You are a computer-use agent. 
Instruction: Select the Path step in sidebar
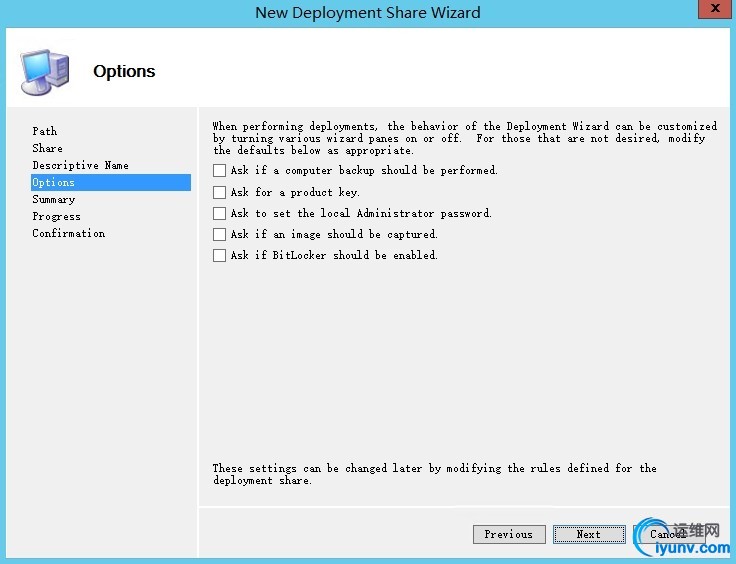tap(45, 131)
